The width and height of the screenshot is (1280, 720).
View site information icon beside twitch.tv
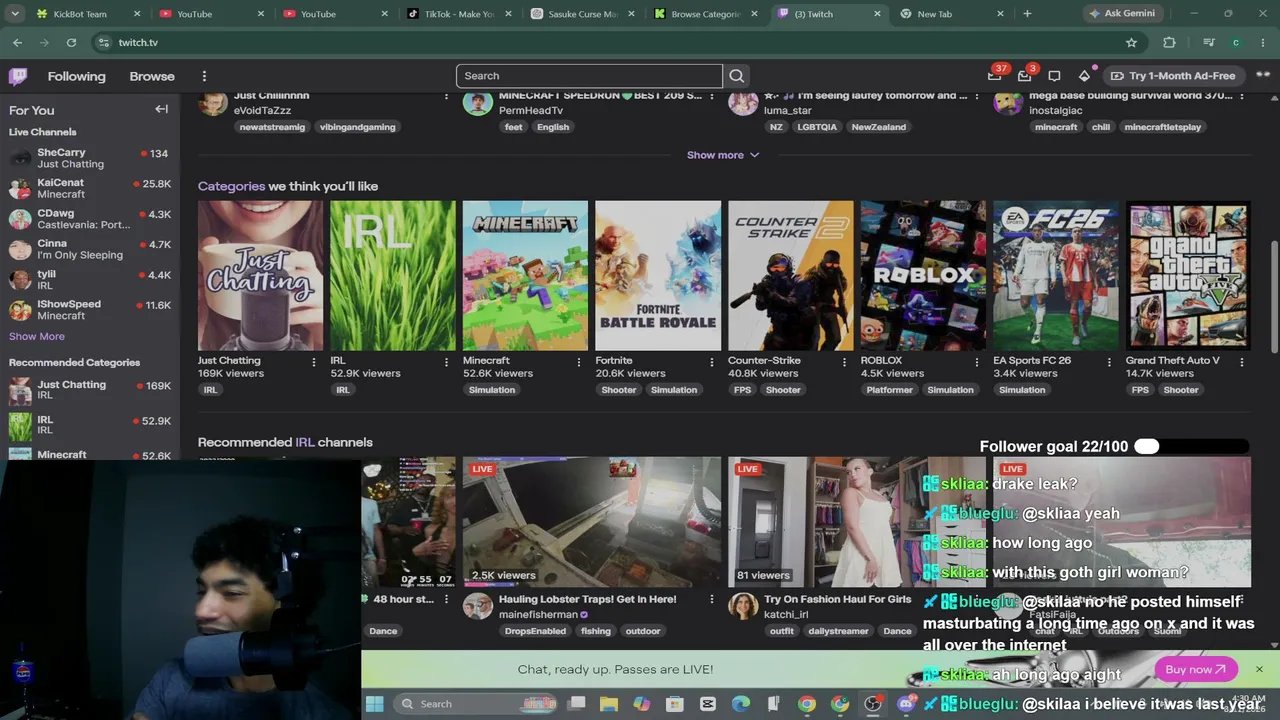(x=103, y=43)
